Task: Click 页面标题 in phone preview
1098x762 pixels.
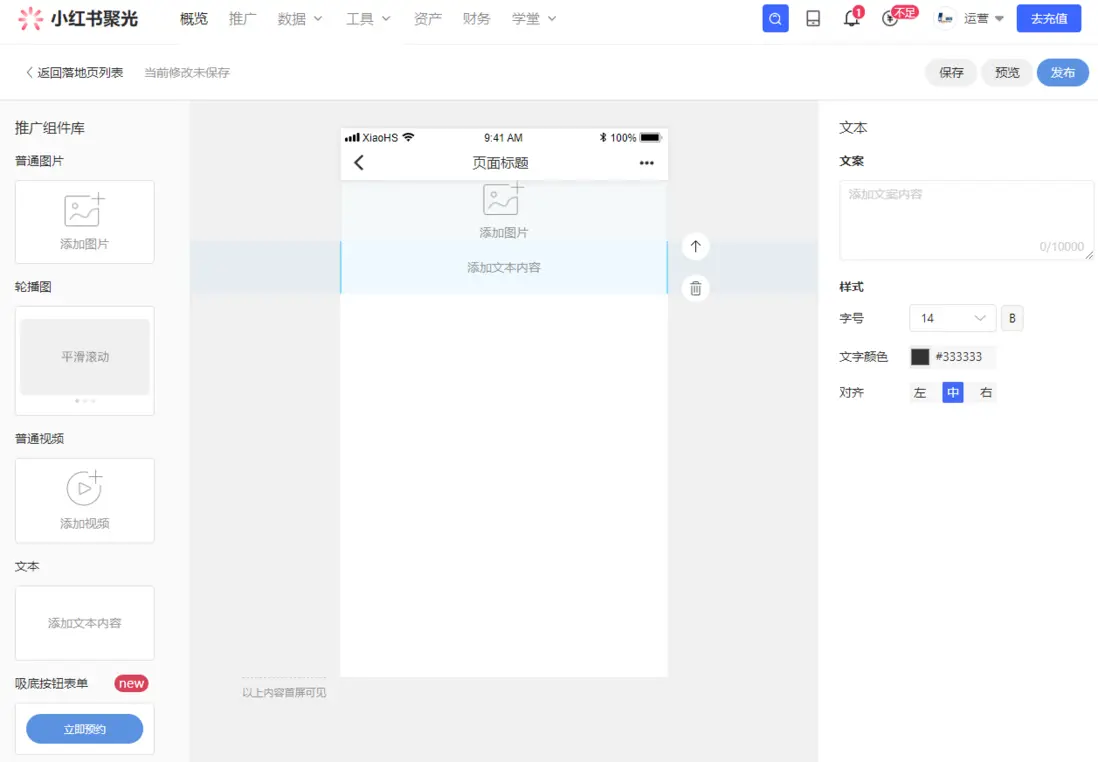Action: pyautogui.click(x=500, y=163)
